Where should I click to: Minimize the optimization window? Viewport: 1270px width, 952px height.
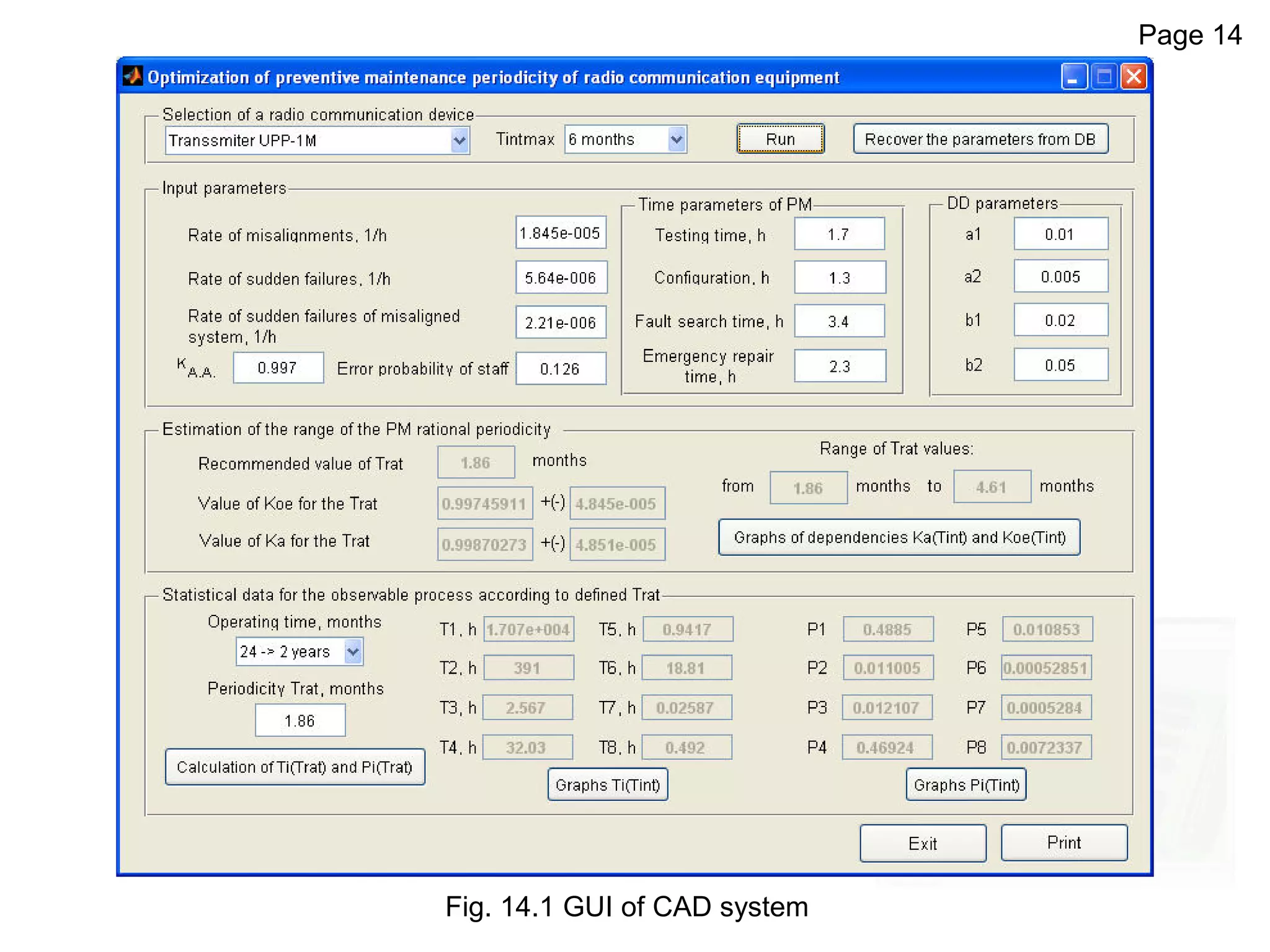pyautogui.click(x=1074, y=77)
